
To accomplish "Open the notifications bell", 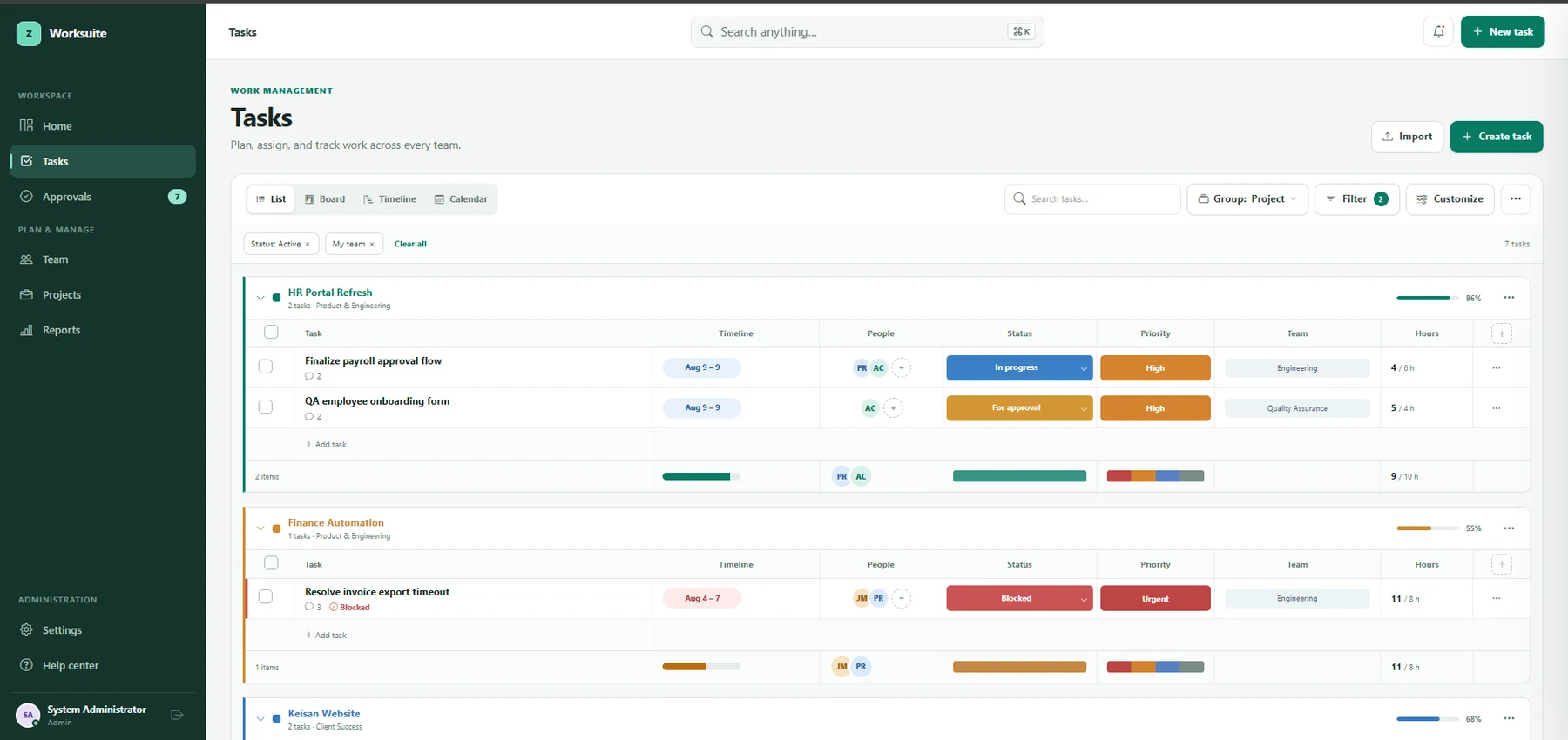I will coord(1438,31).
